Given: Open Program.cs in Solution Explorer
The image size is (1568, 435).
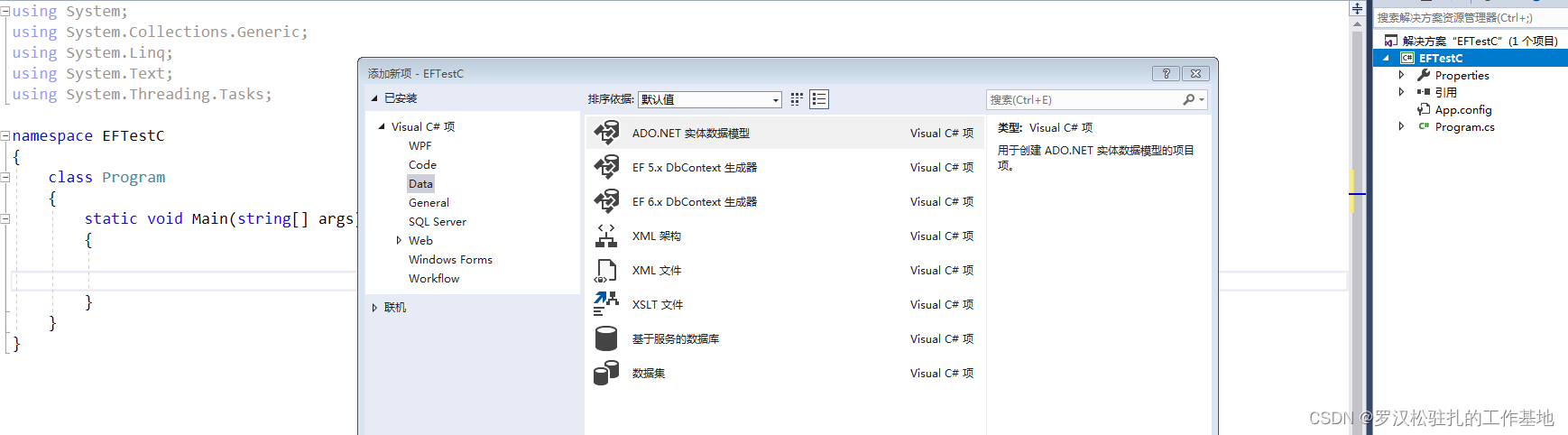Looking at the screenshot, I should [x=1464, y=127].
